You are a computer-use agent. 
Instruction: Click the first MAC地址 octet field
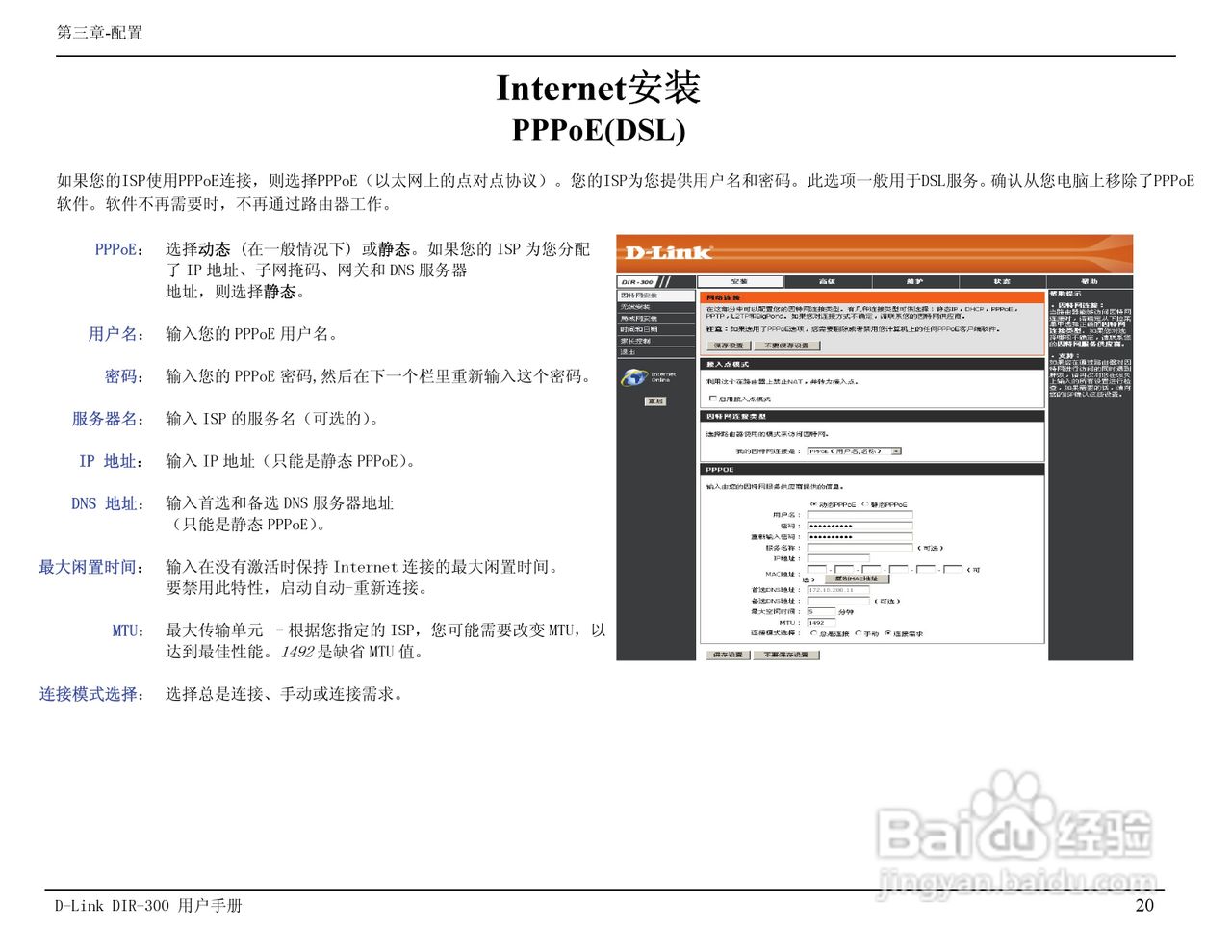click(817, 570)
